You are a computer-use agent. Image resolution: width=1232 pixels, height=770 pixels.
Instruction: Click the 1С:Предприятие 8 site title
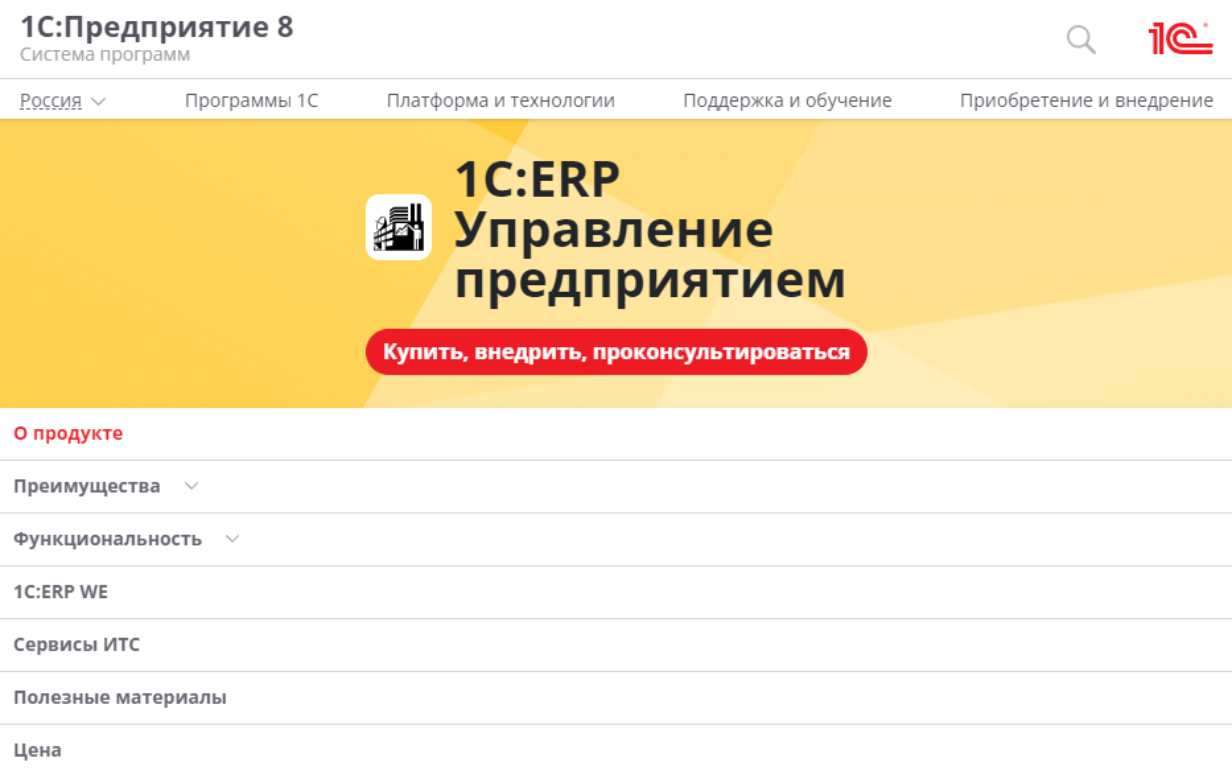coord(157,28)
